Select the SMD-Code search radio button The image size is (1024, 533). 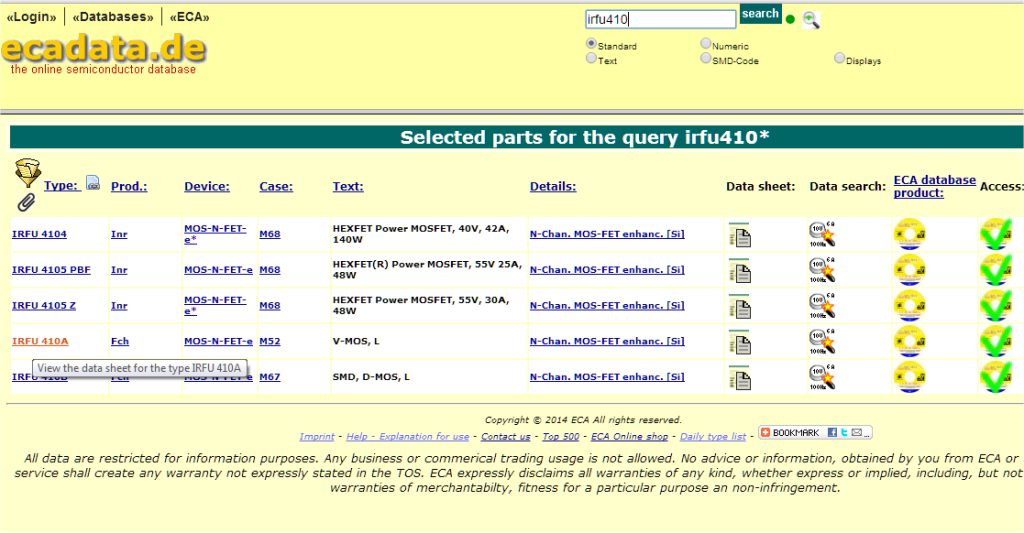click(x=705, y=58)
